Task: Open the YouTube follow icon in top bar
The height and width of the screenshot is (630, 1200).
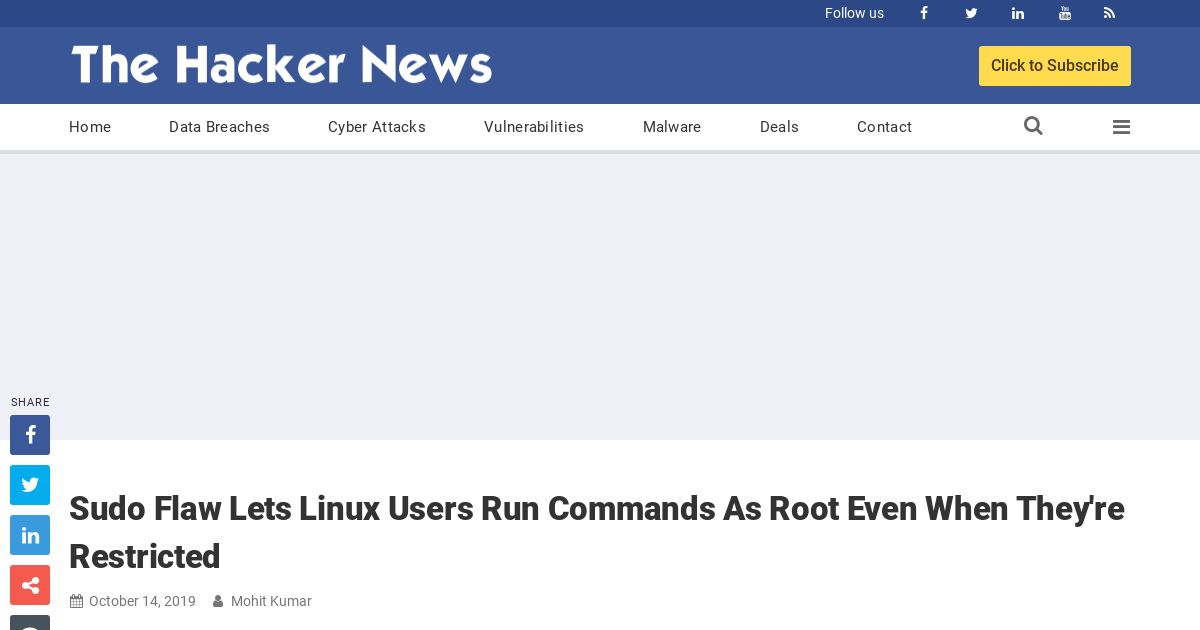Action: (x=1065, y=13)
